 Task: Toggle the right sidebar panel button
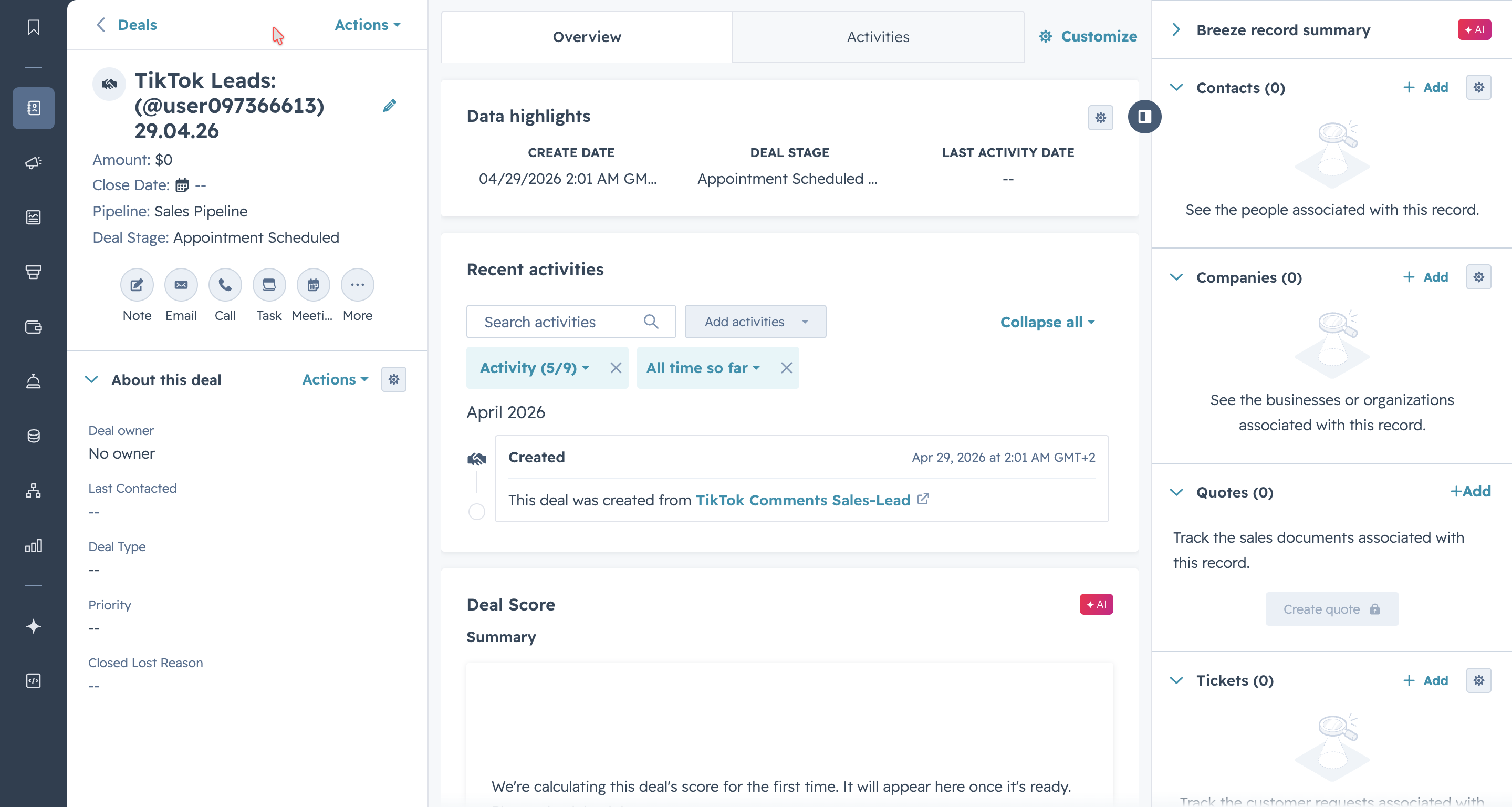[x=1144, y=116]
